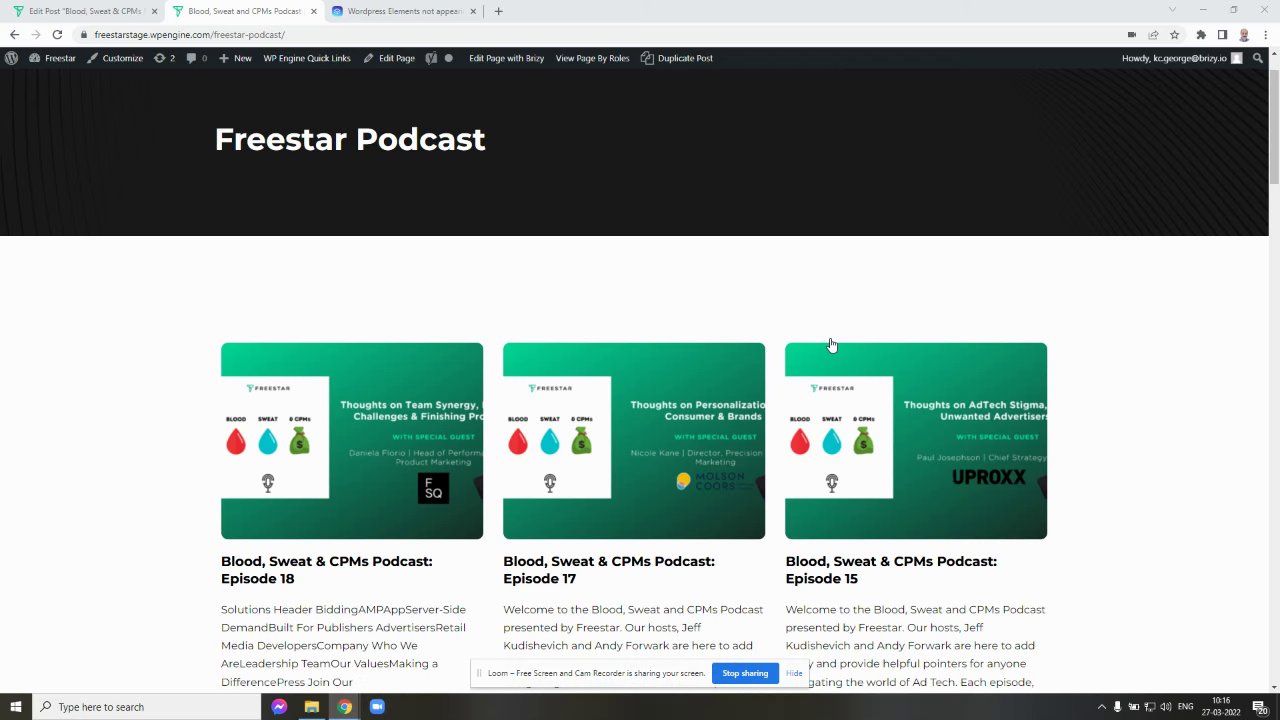Toggle Chrome side panel
1280x720 pixels.
[x=1222, y=34]
